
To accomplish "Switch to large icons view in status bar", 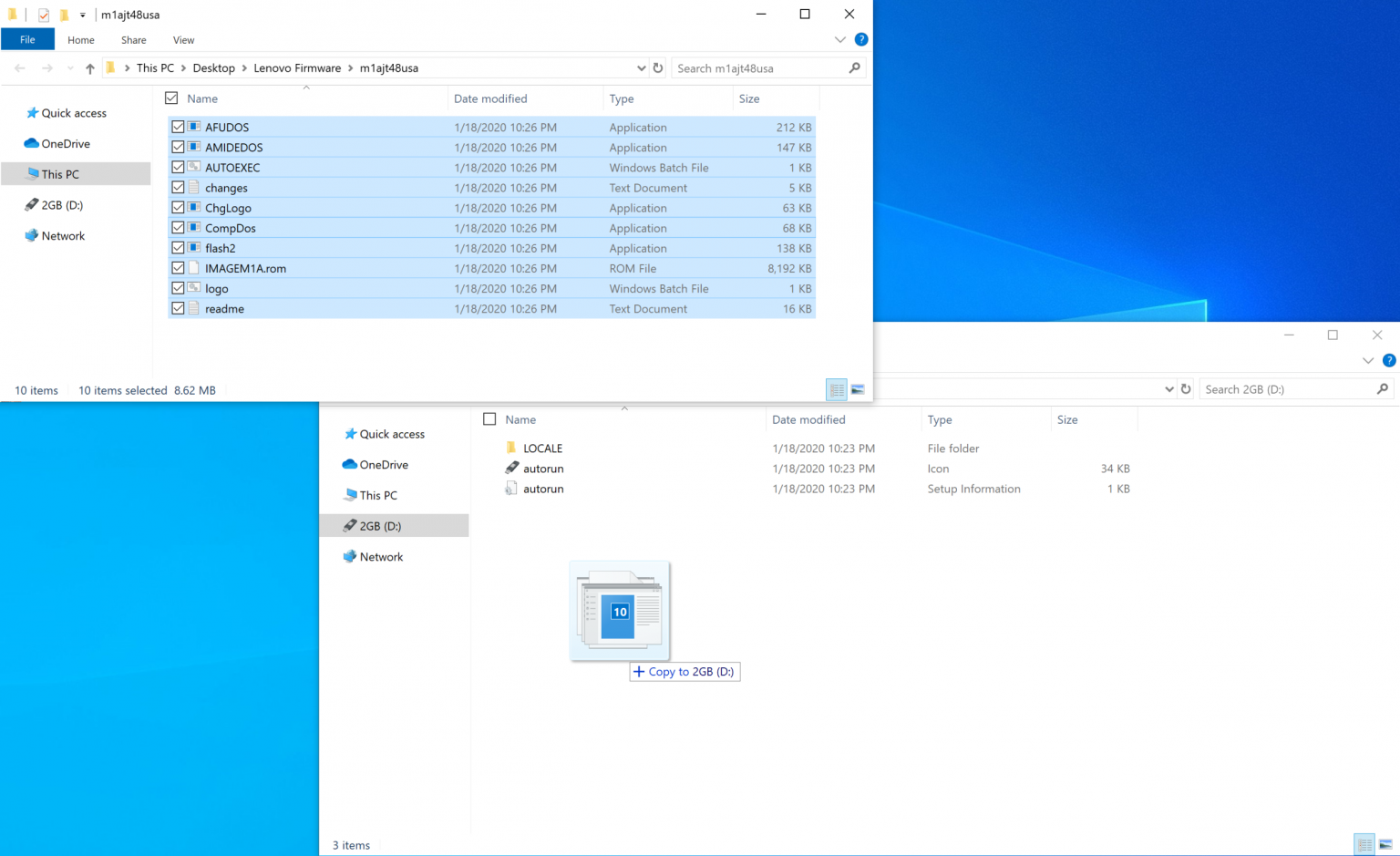I will coord(858,389).
